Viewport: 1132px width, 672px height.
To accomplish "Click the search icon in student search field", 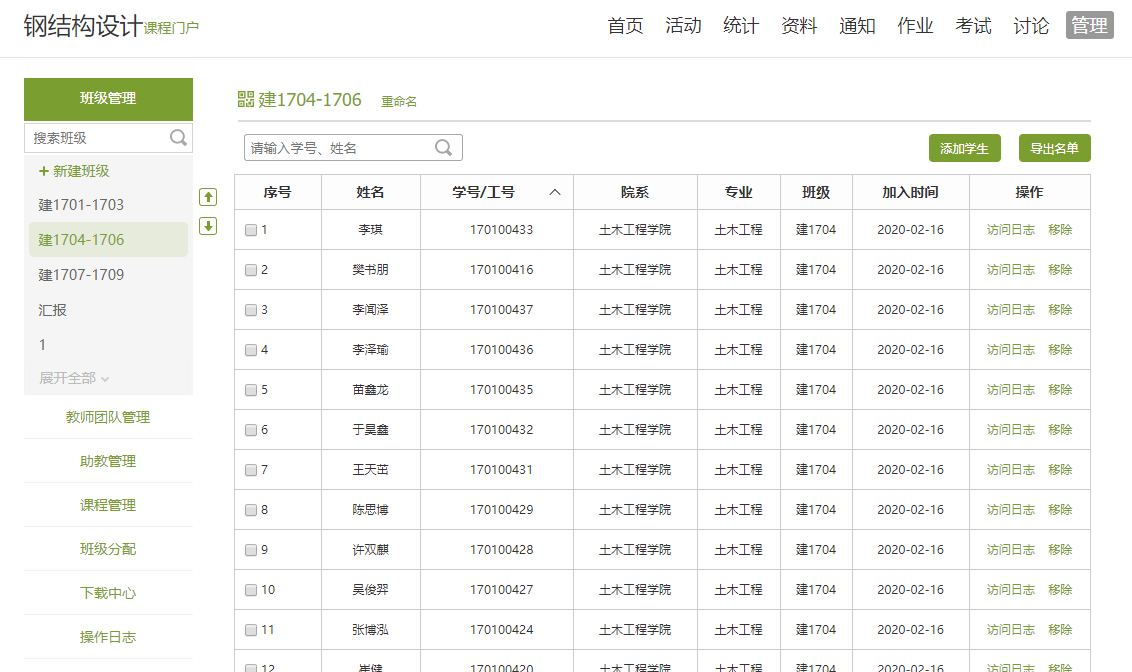I will point(444,148).
